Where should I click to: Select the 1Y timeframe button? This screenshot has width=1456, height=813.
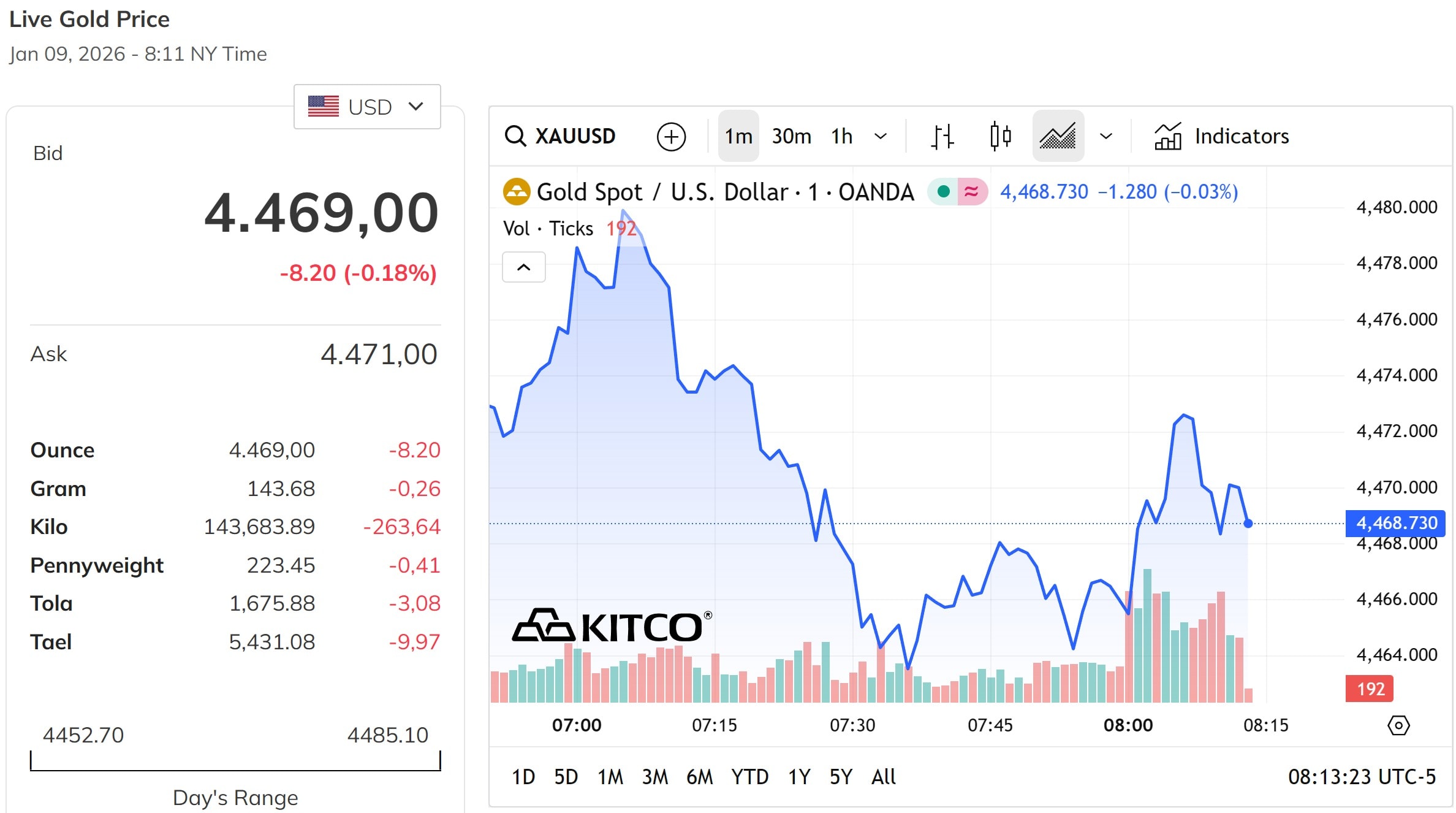[x=798, y=776]
